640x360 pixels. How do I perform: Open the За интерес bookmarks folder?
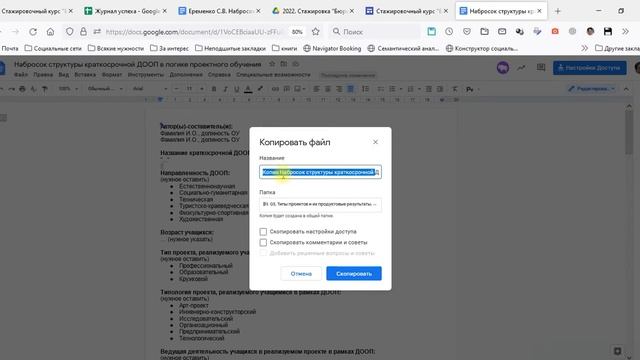(169, 48)
